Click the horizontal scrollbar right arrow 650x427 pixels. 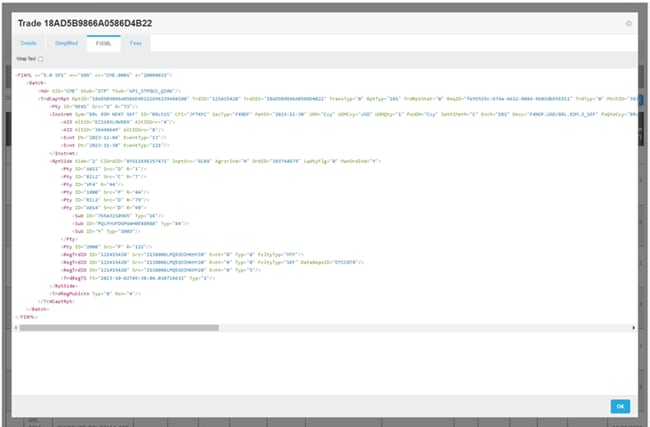[632, 326]
